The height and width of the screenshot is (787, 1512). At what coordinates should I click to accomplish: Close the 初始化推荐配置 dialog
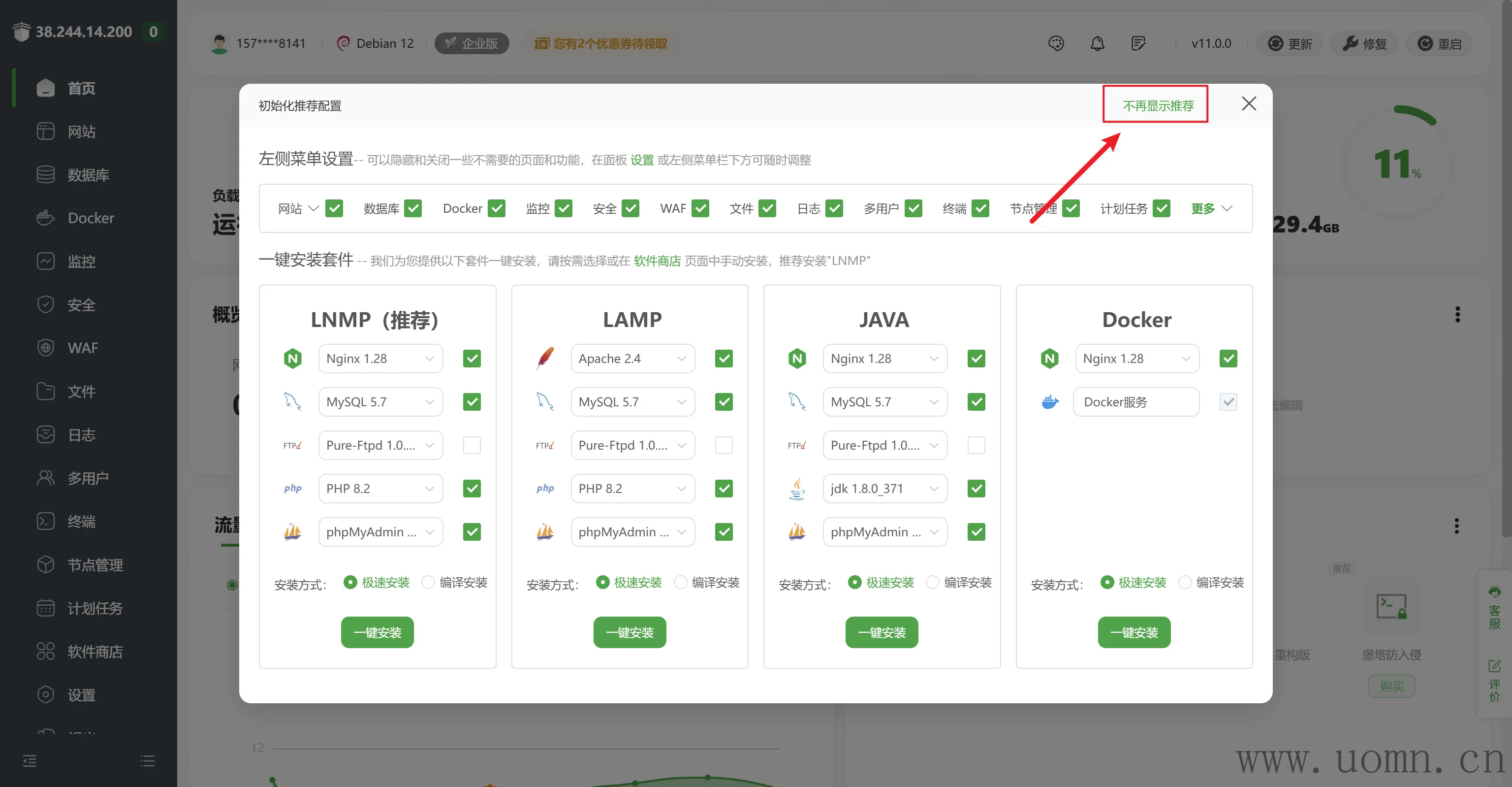click(x=1249, y=104)
